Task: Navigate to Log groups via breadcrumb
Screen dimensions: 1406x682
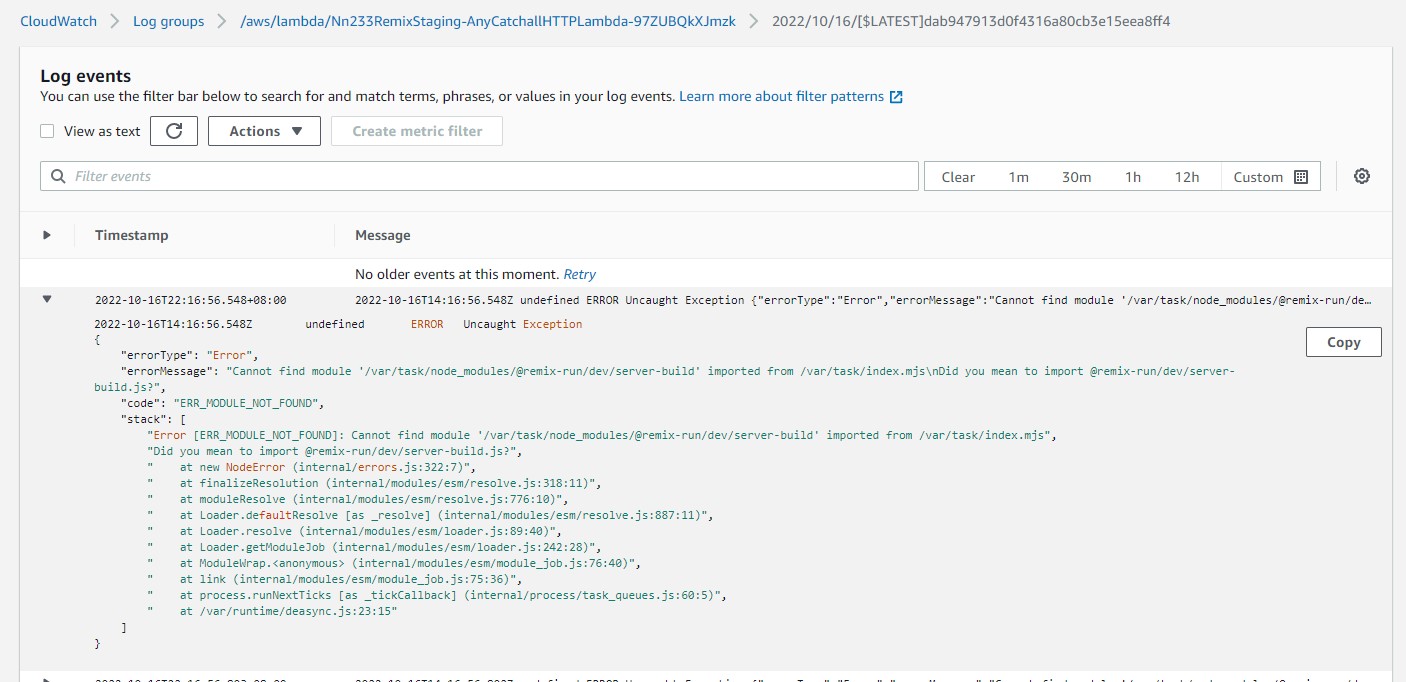Action: tap(168, 20)
